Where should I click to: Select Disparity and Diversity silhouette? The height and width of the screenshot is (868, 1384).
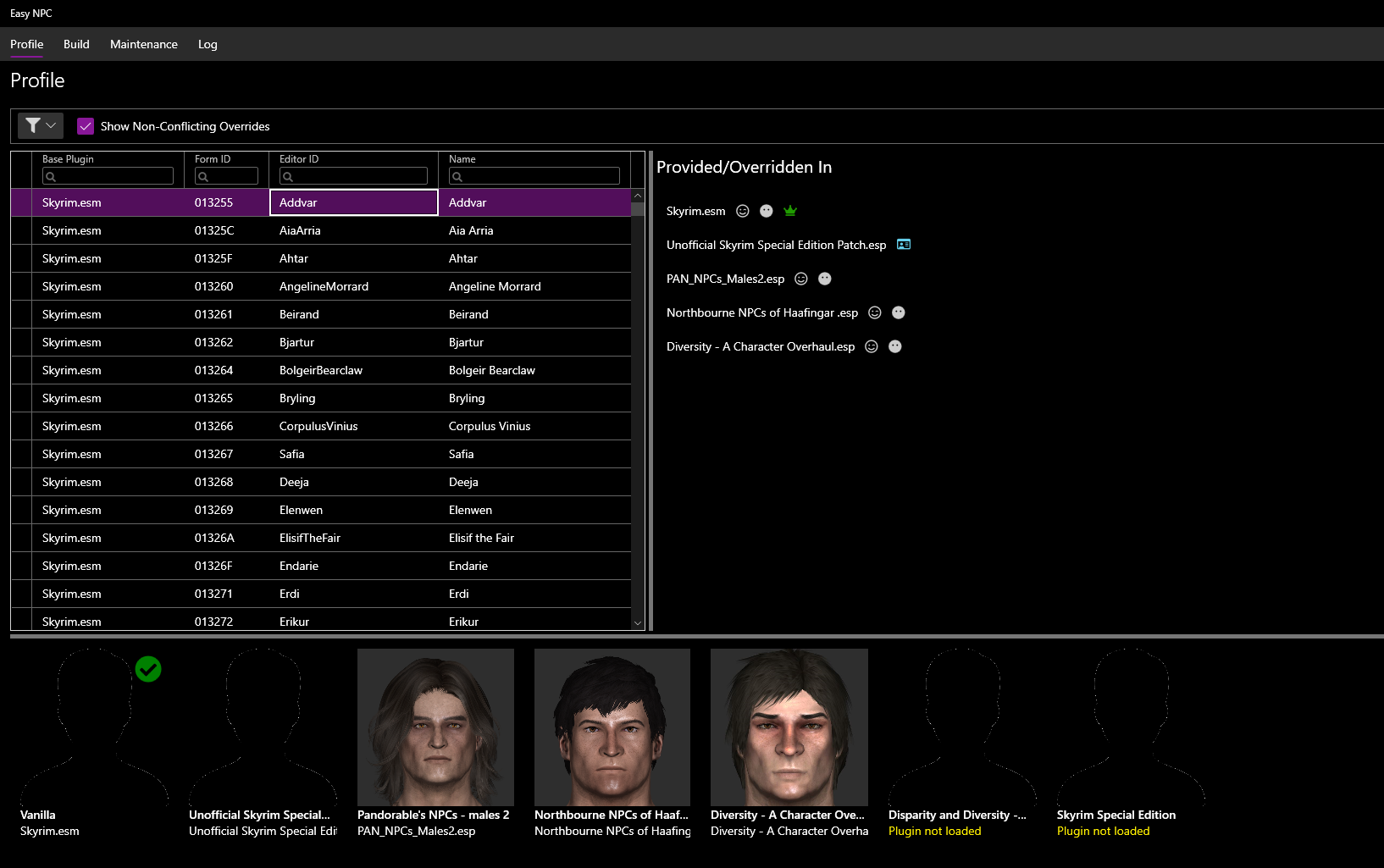(x=963, y=727)
